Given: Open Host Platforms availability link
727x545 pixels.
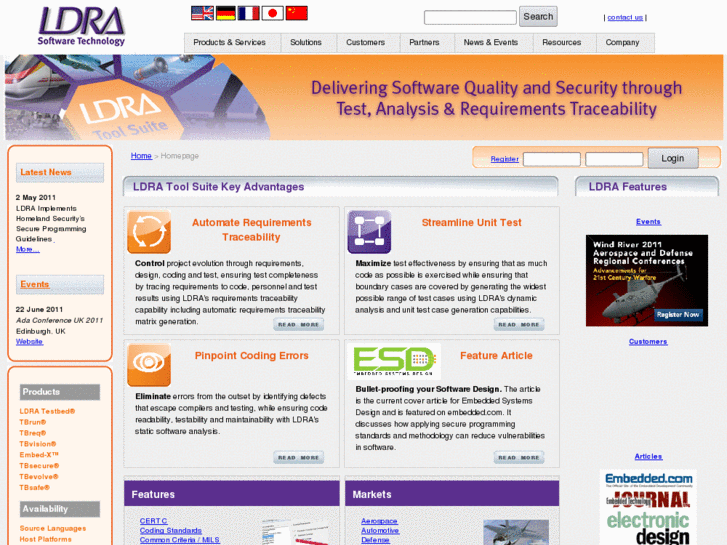Looking at the screenshot, I should pyautogui.click(x=45, y=539).
